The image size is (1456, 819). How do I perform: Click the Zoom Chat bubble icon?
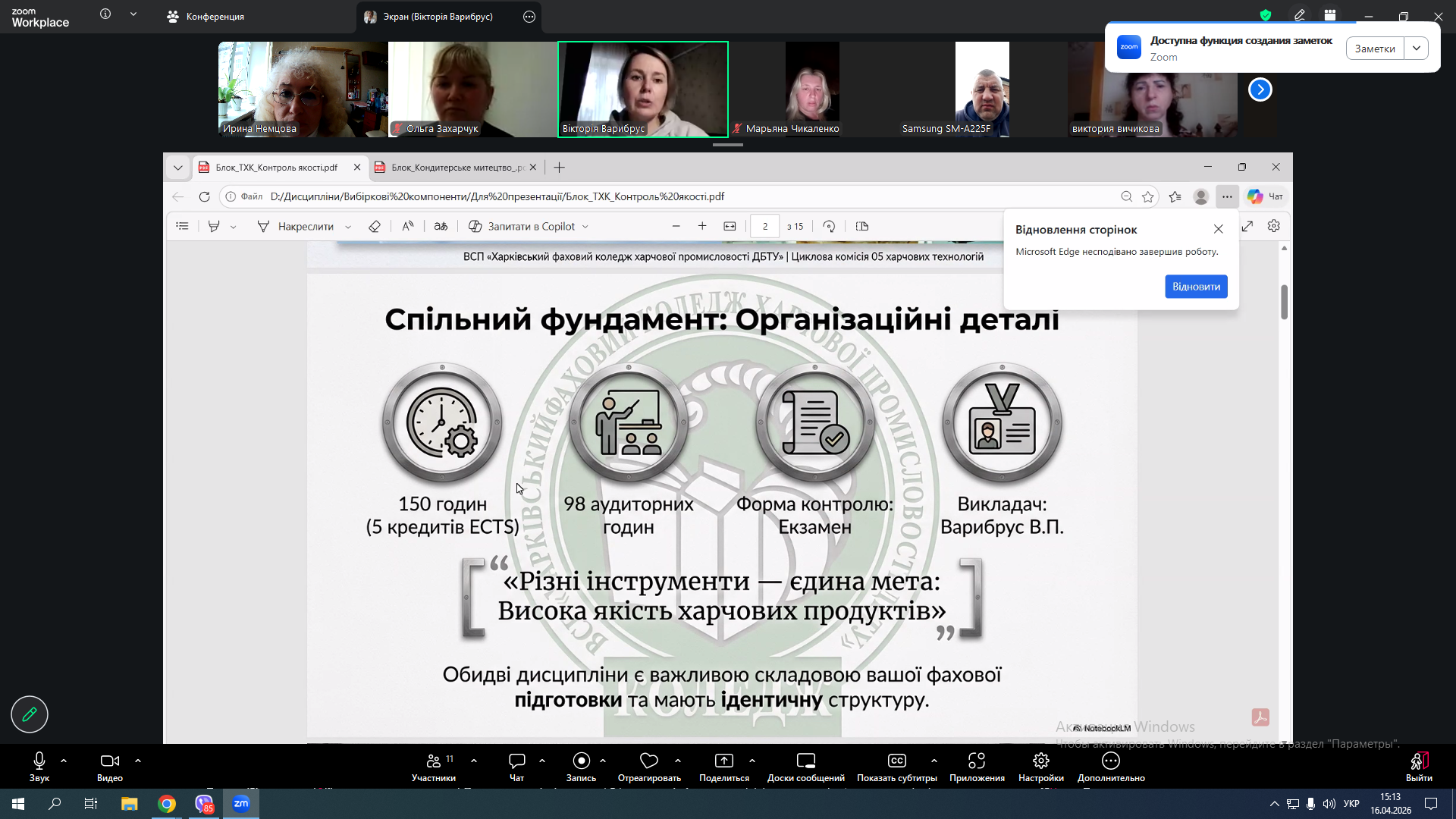(x=517, y=761)
